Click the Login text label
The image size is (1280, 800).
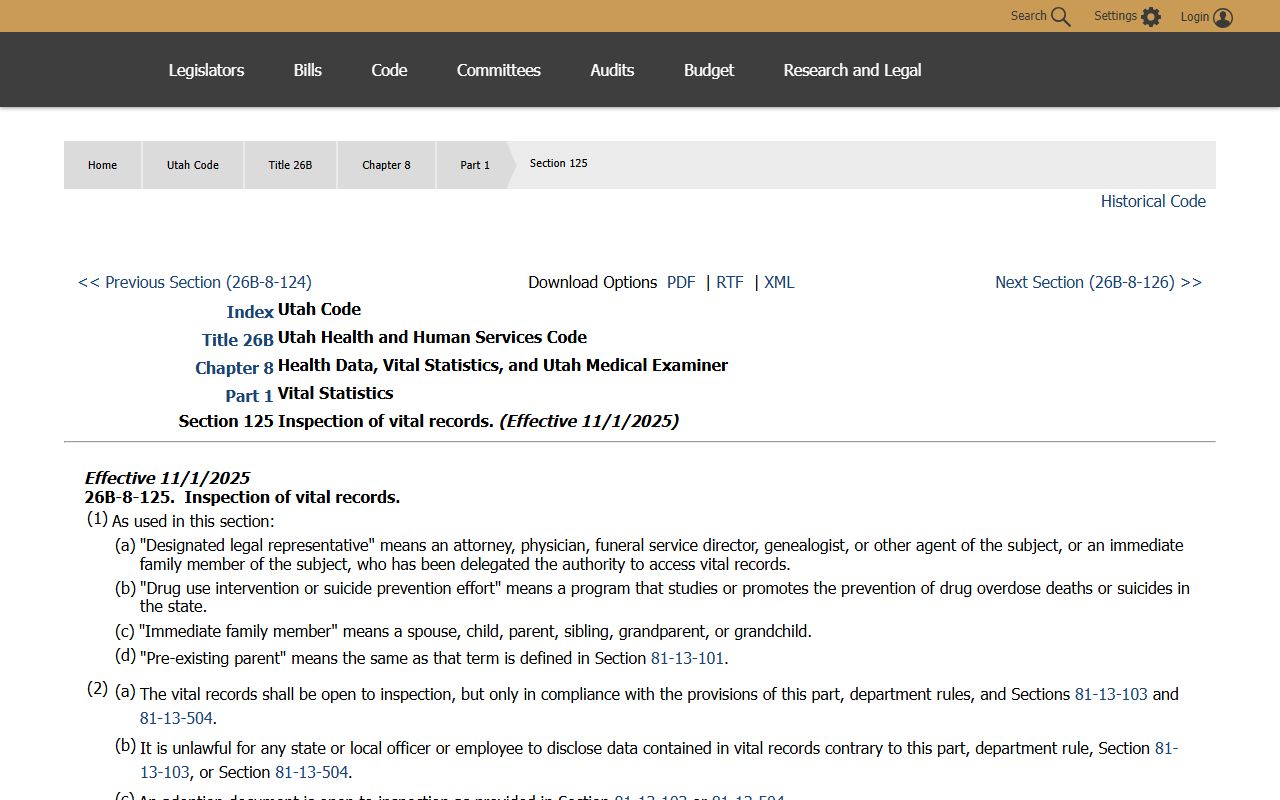click(1195, 16)
